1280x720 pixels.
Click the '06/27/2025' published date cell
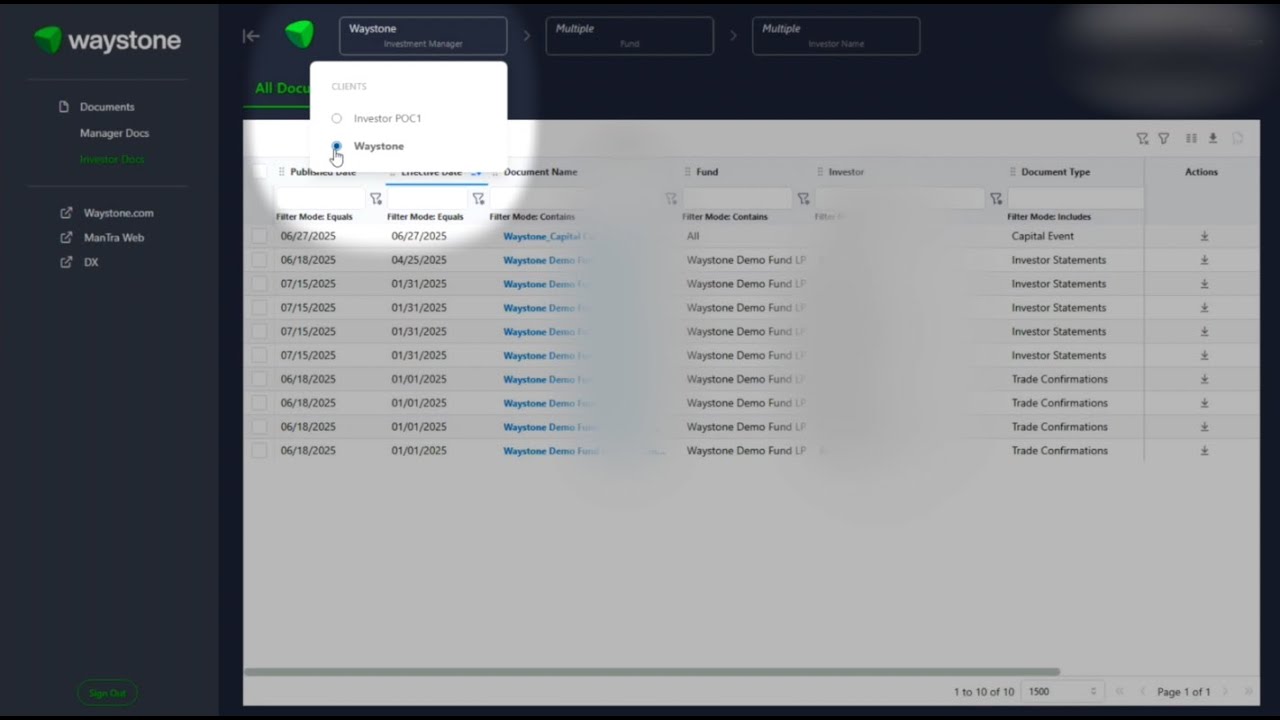(308, 236)
